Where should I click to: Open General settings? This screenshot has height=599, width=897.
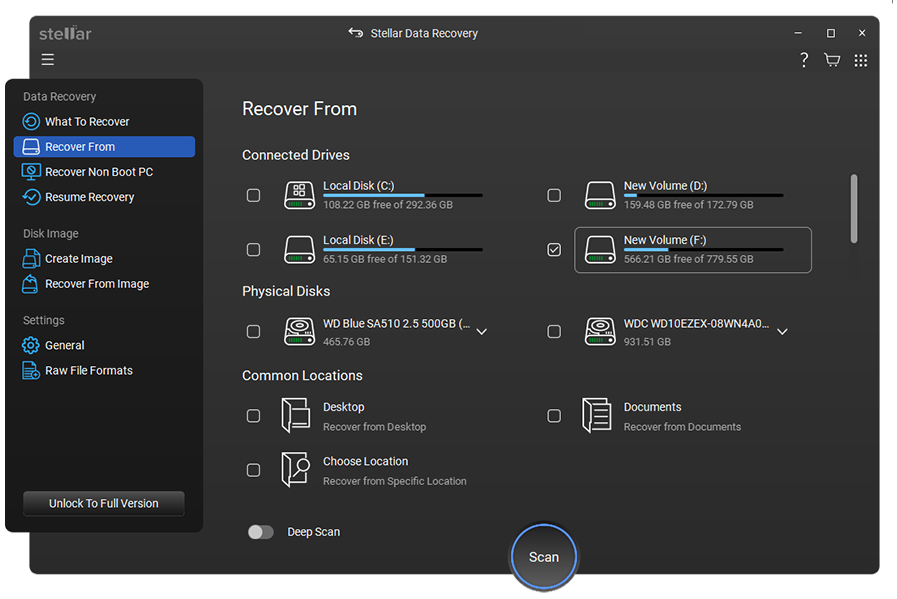click(x=104, y=345)
